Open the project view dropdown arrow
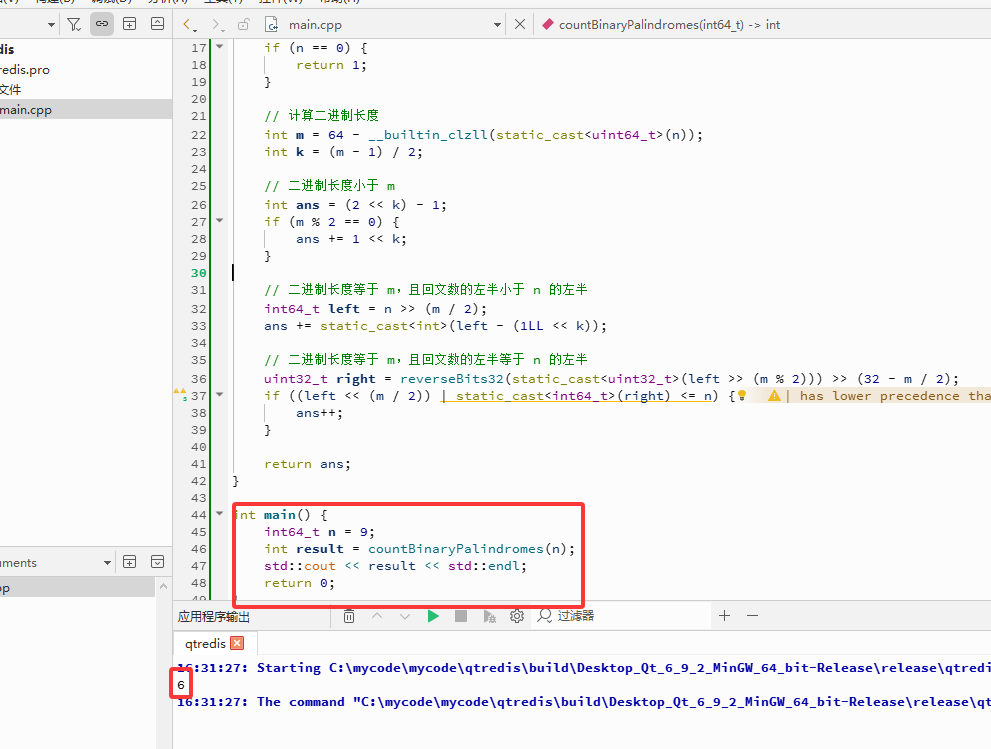Screen dimensions: 991x749 (x=51, y=25)
